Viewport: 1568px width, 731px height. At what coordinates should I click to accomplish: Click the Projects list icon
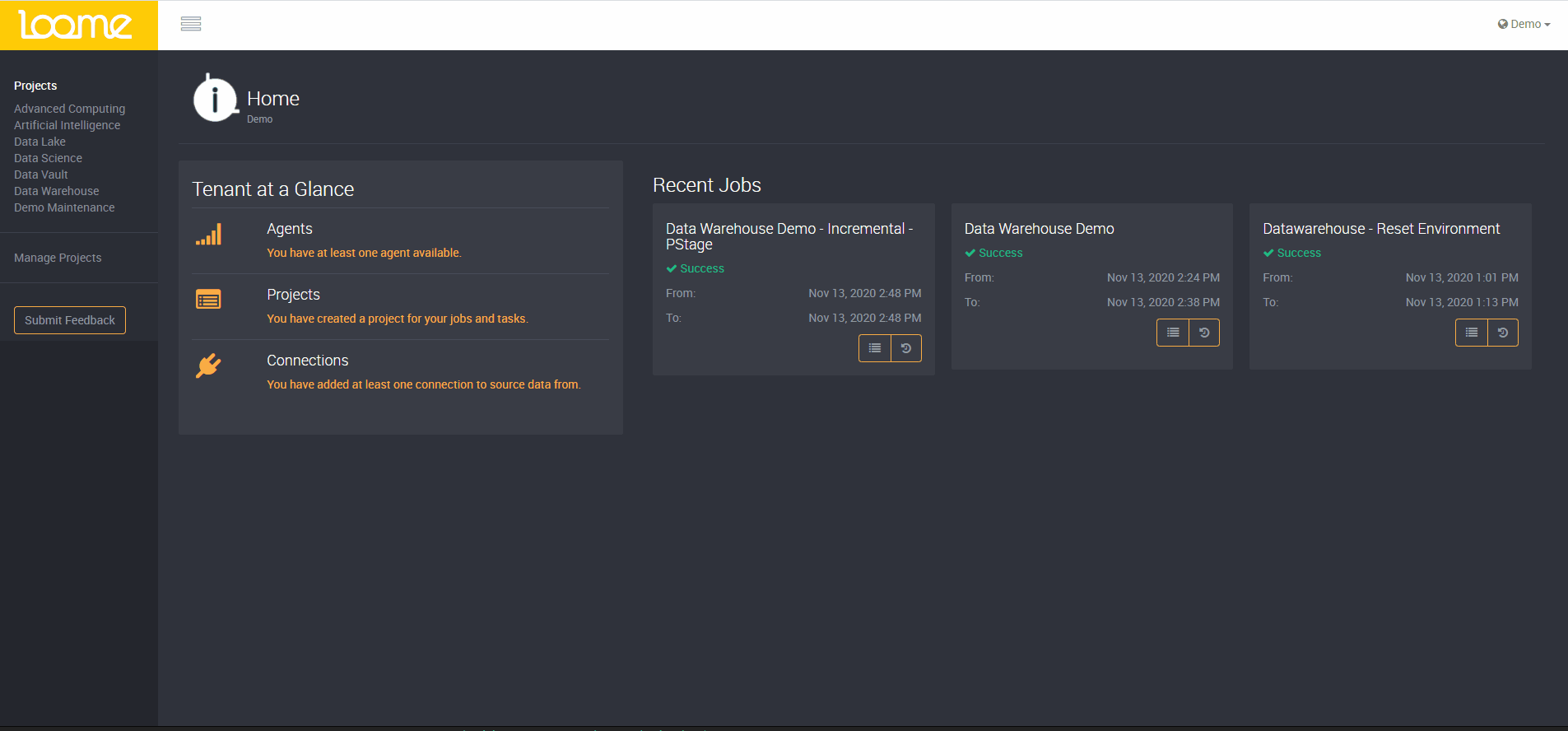pos(208,300)
